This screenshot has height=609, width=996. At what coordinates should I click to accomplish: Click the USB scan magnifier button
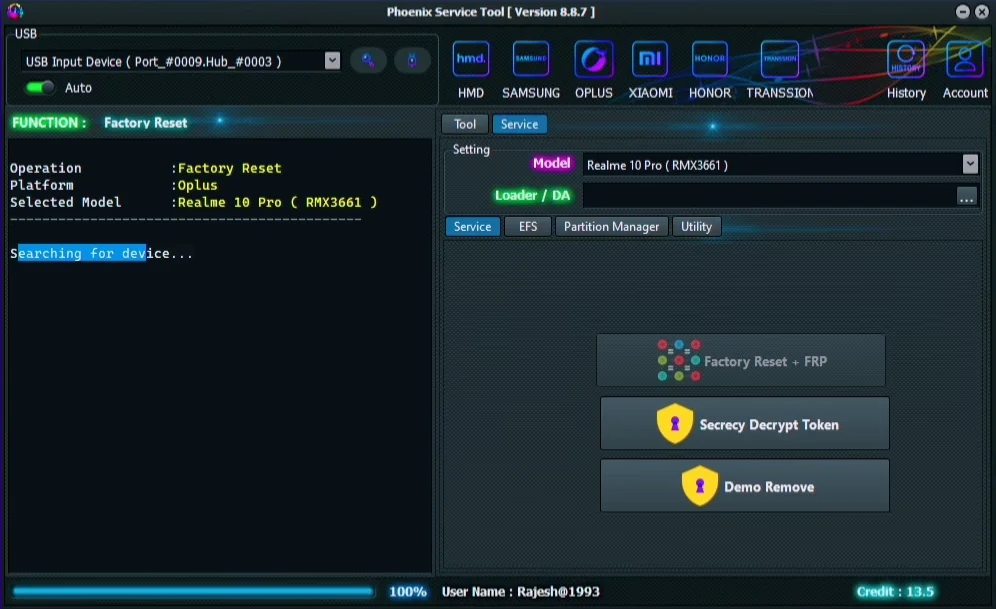click(x=368, y=60)
